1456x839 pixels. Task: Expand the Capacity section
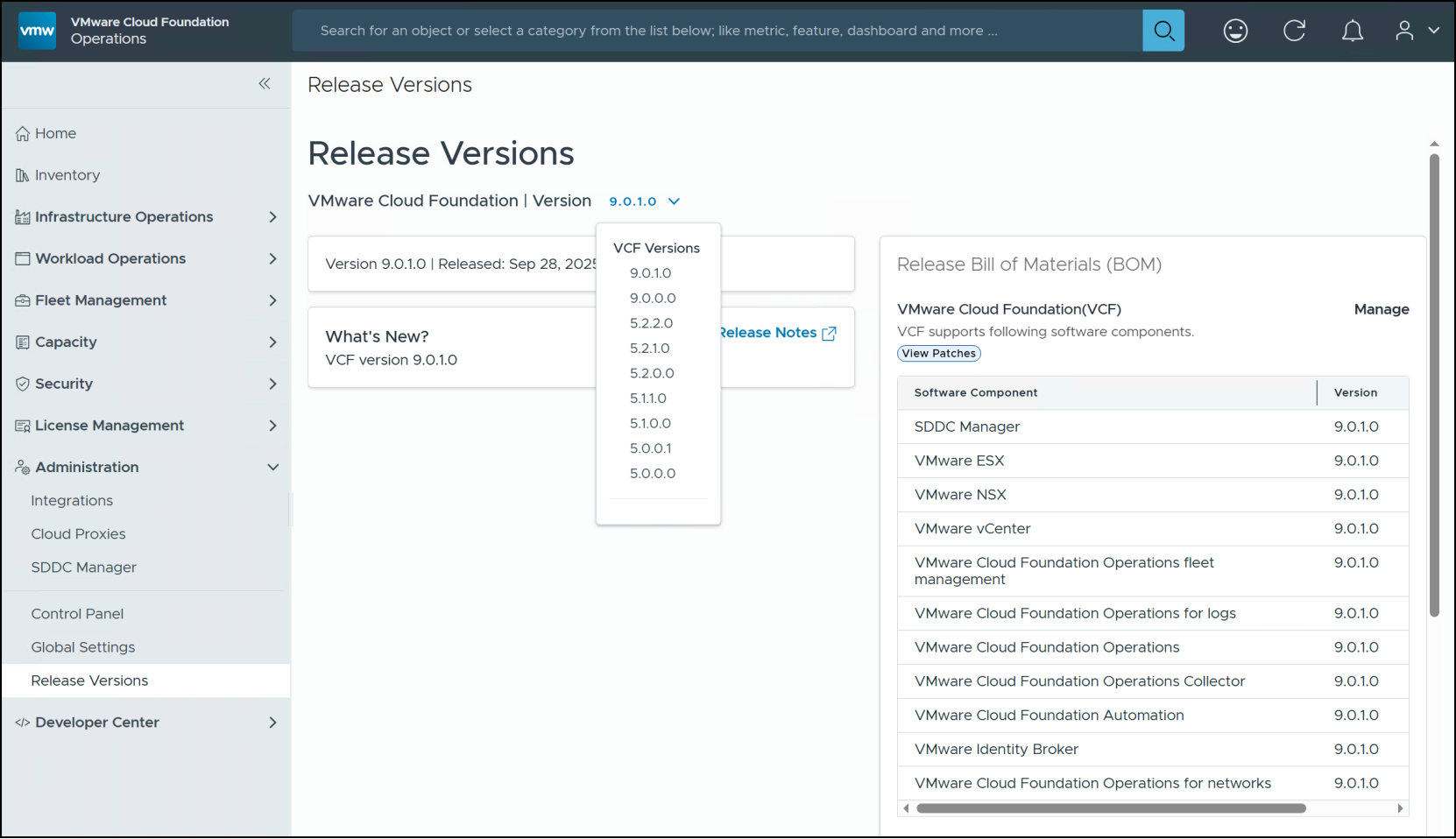(x=145, y=342)
